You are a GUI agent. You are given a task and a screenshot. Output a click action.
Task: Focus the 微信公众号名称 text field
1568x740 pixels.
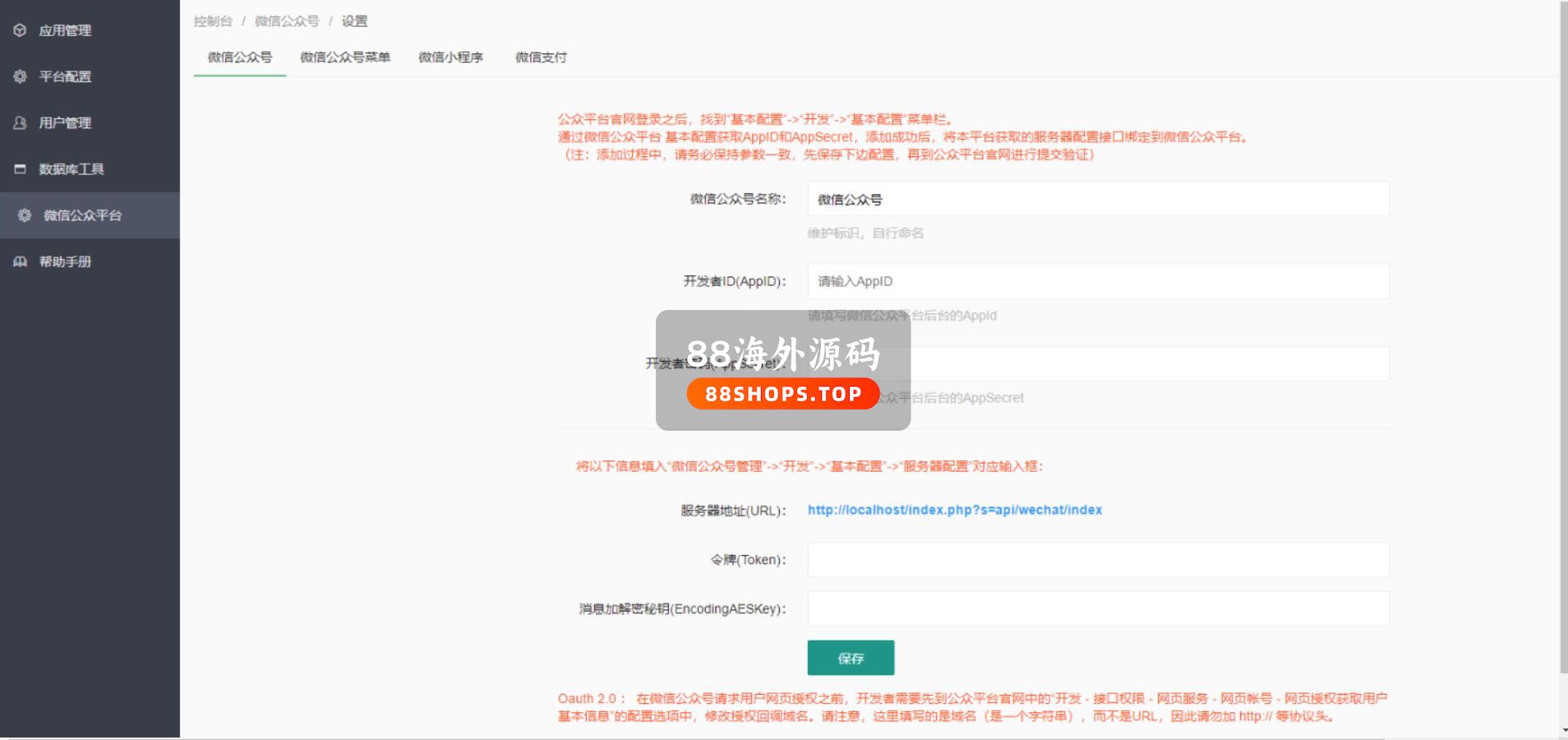[x=1098, y=199]
